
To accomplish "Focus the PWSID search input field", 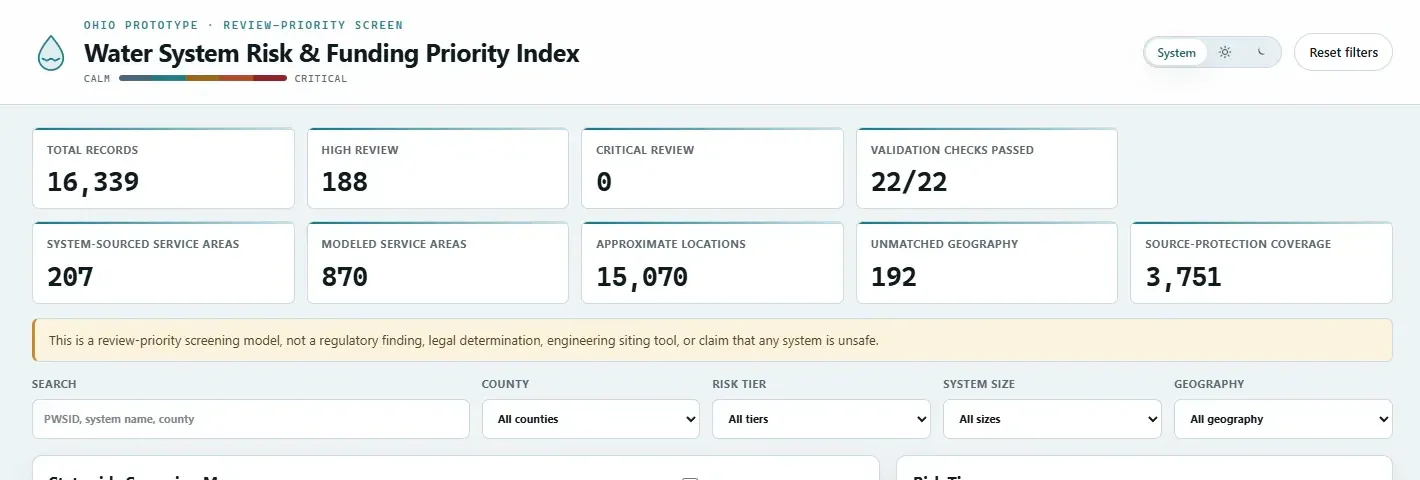I will pos(251,419).
